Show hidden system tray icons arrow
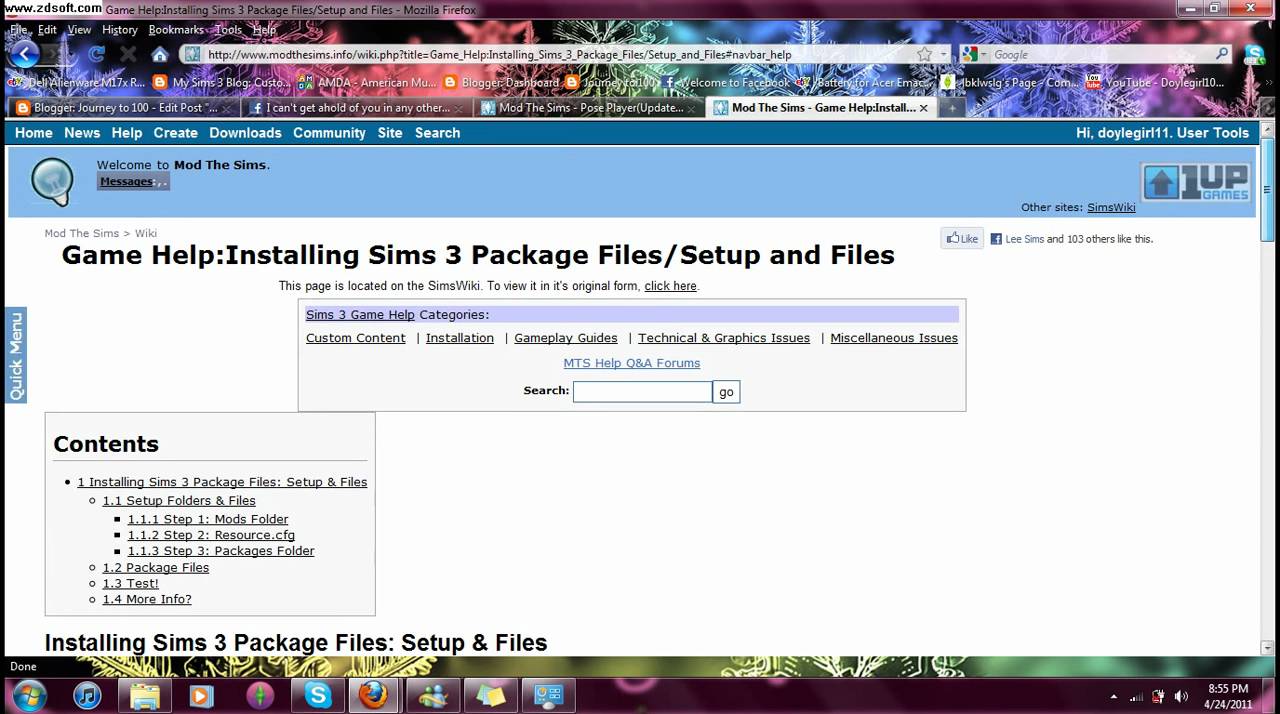Image resolution: width=1280 pixels, height=714 pixels. 1113,696
